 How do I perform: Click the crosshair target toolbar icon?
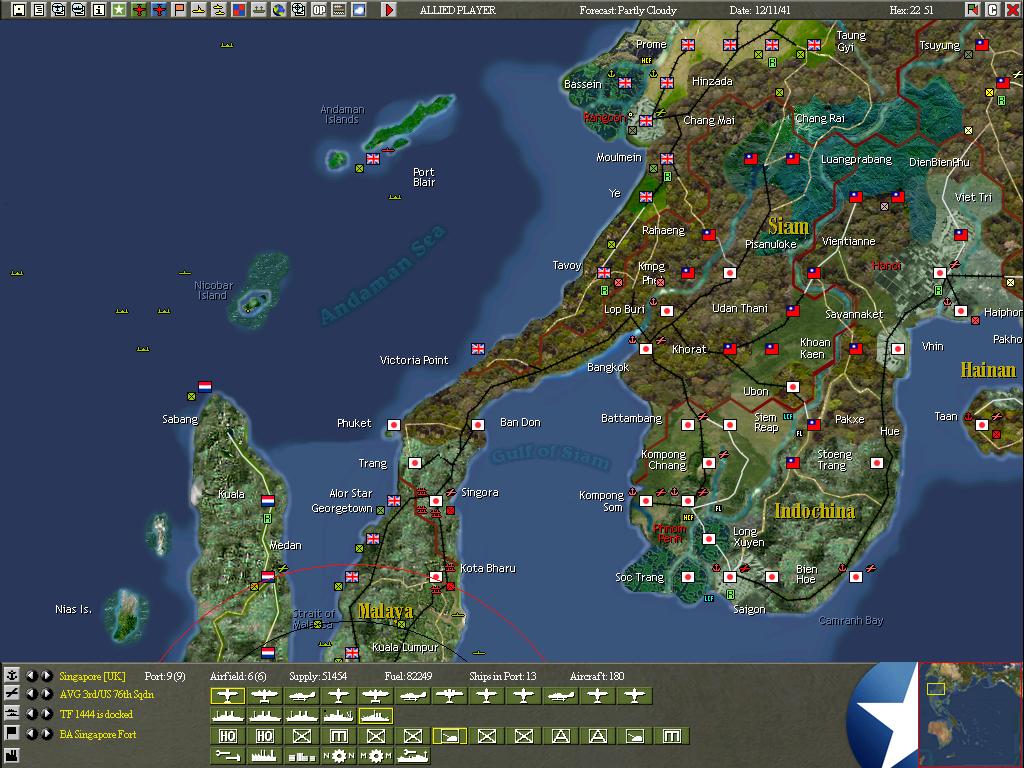298,10
